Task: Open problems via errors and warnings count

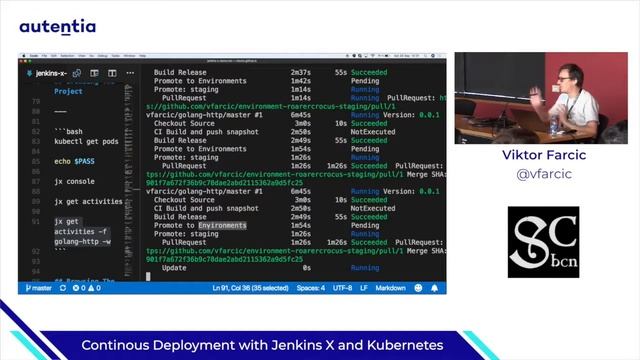Action: pos(87,288)
